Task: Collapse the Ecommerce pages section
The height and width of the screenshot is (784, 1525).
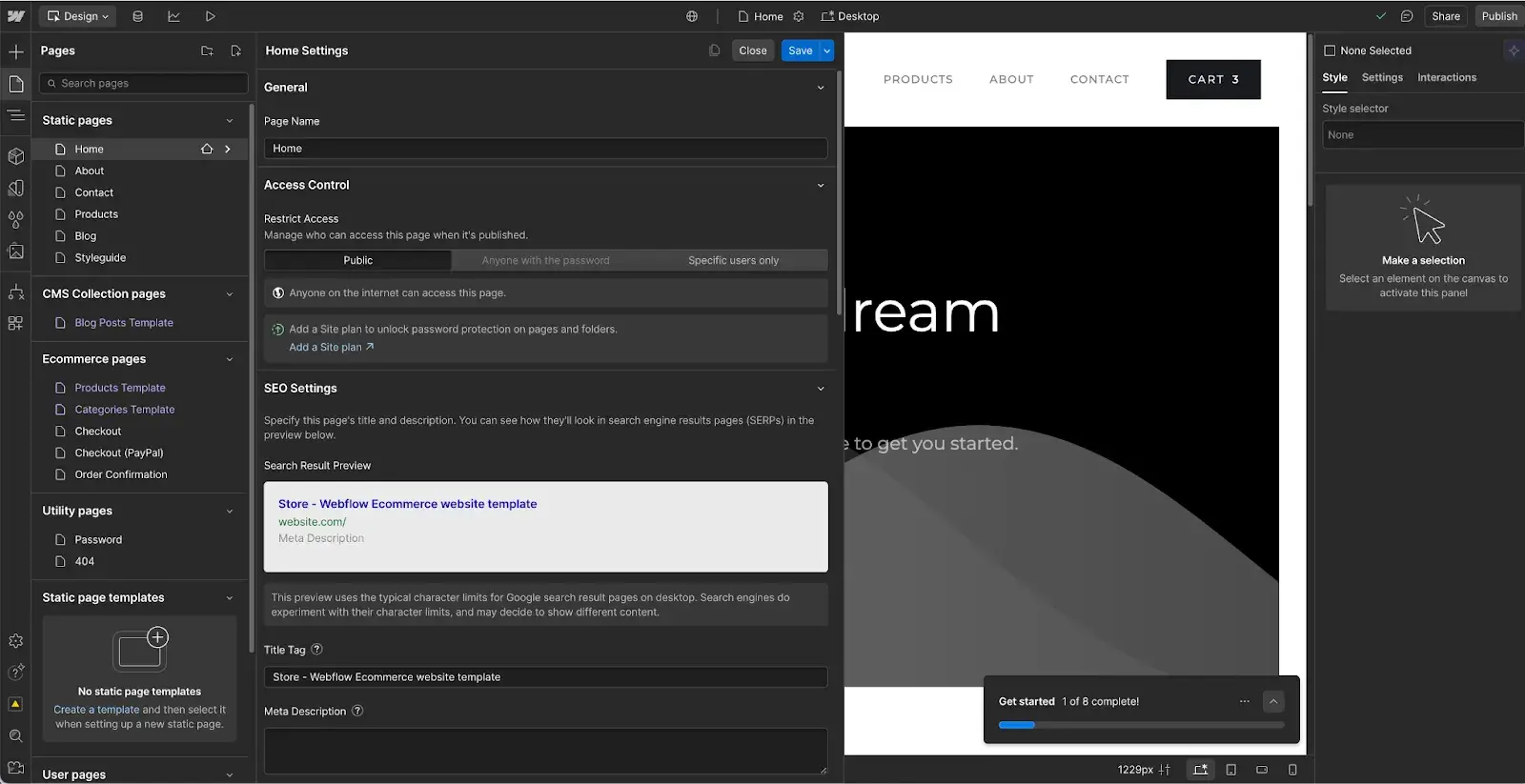Action: click(x=230, y=359)
